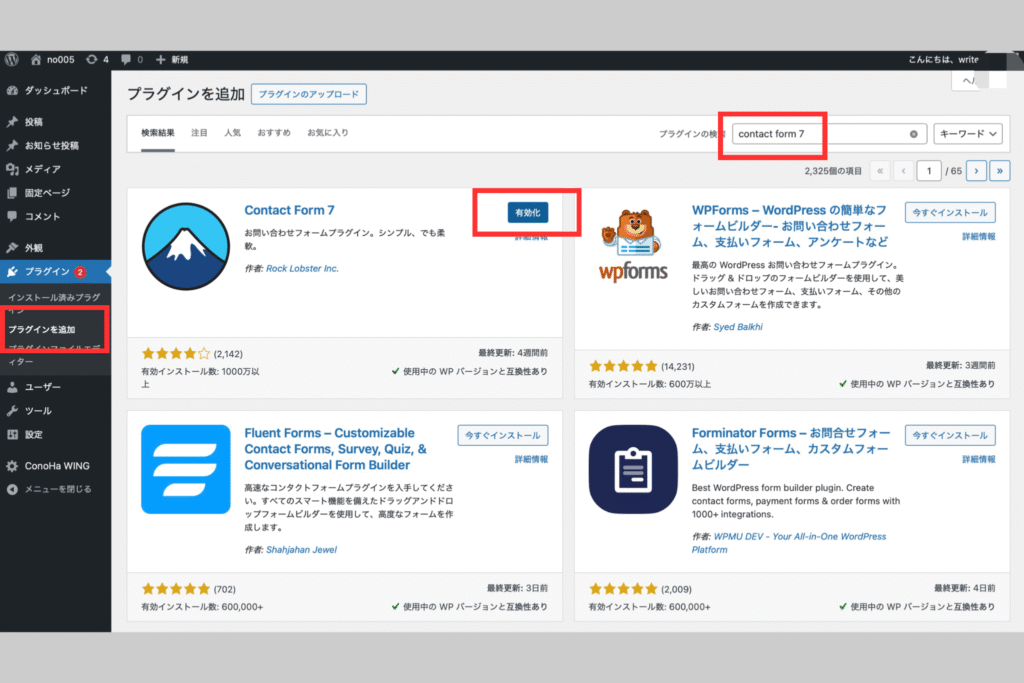The image size is (1024, 683).
Task: Install WPForms with 今すぐインストール button
Action: point(950,213)
